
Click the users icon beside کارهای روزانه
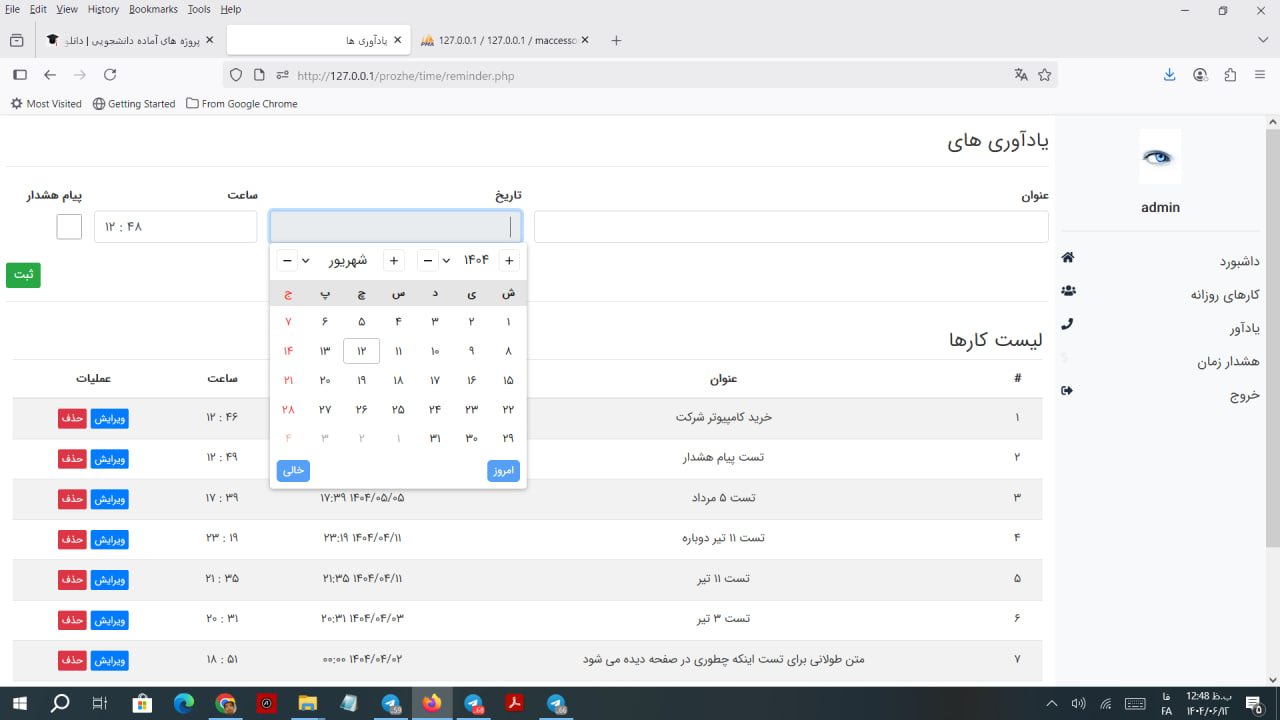click(1068, 291)
